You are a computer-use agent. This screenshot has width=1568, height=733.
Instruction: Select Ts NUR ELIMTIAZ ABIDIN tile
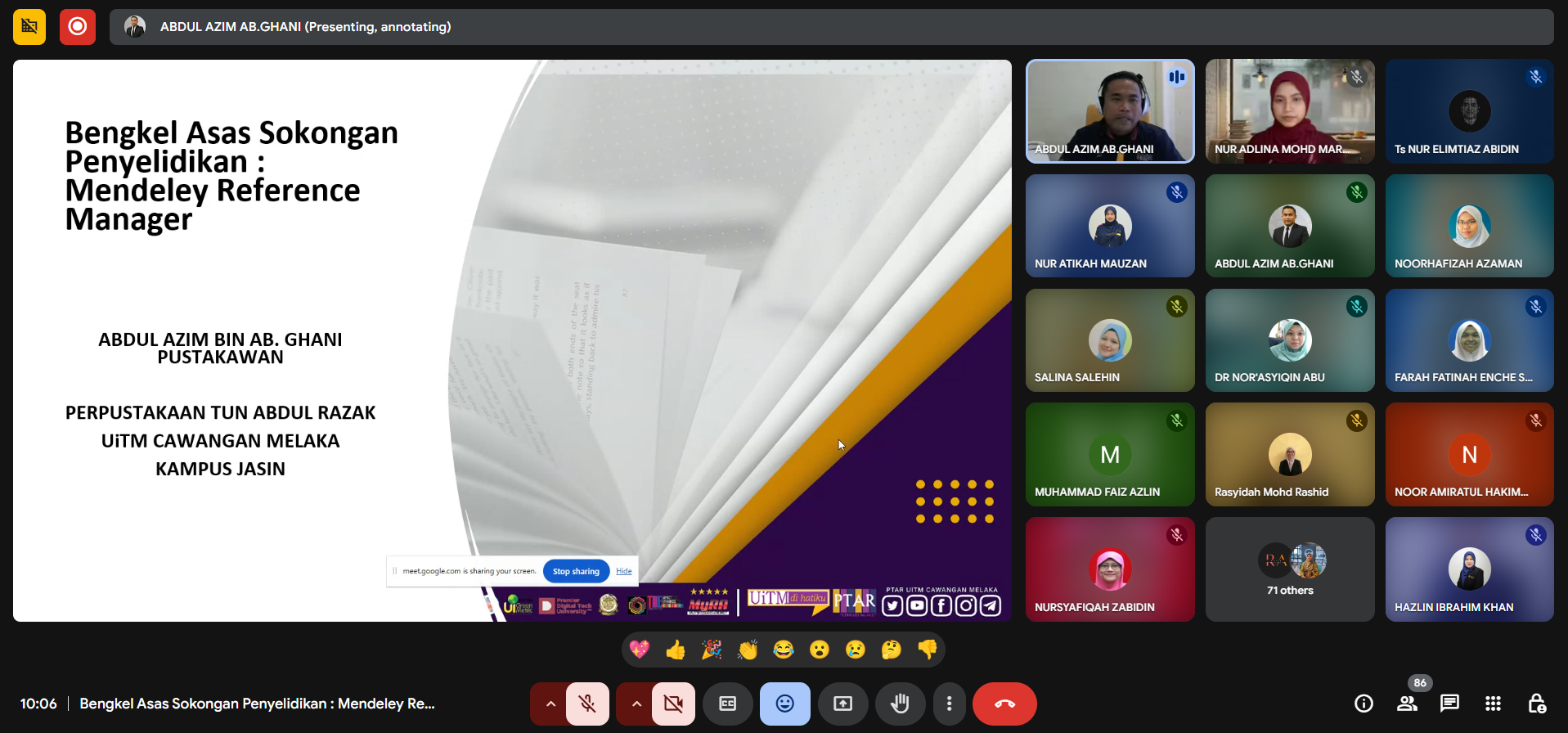click(1470, 111)
